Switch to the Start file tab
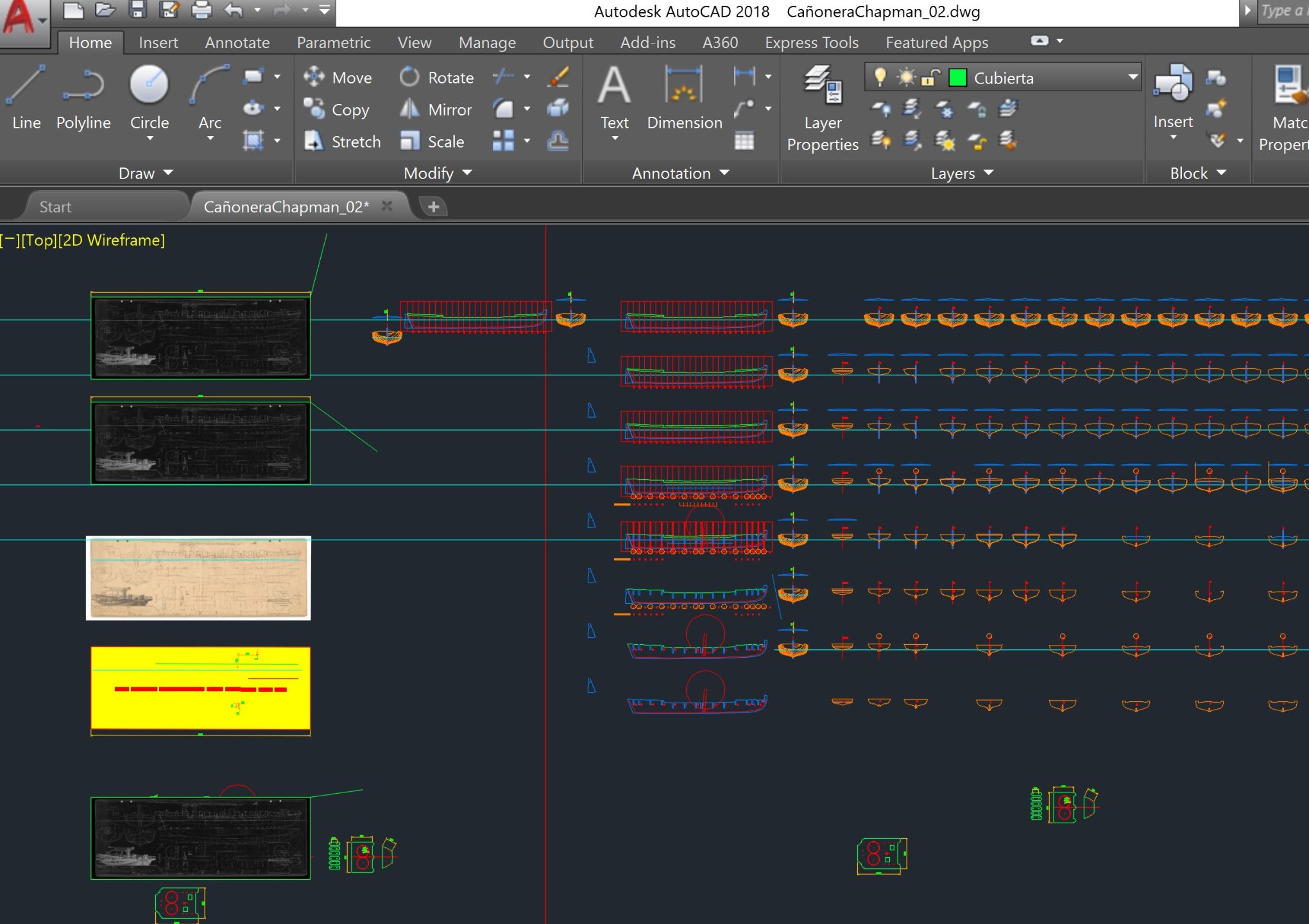Viewport: 1309px width, 924px height. (x=55, y=207)
